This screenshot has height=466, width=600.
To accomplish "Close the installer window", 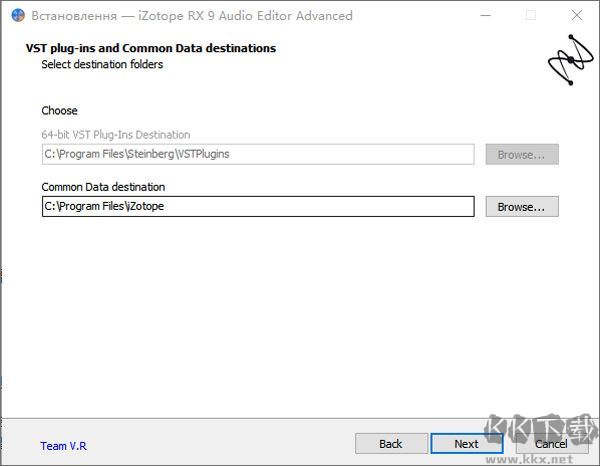I will [577, 15].
